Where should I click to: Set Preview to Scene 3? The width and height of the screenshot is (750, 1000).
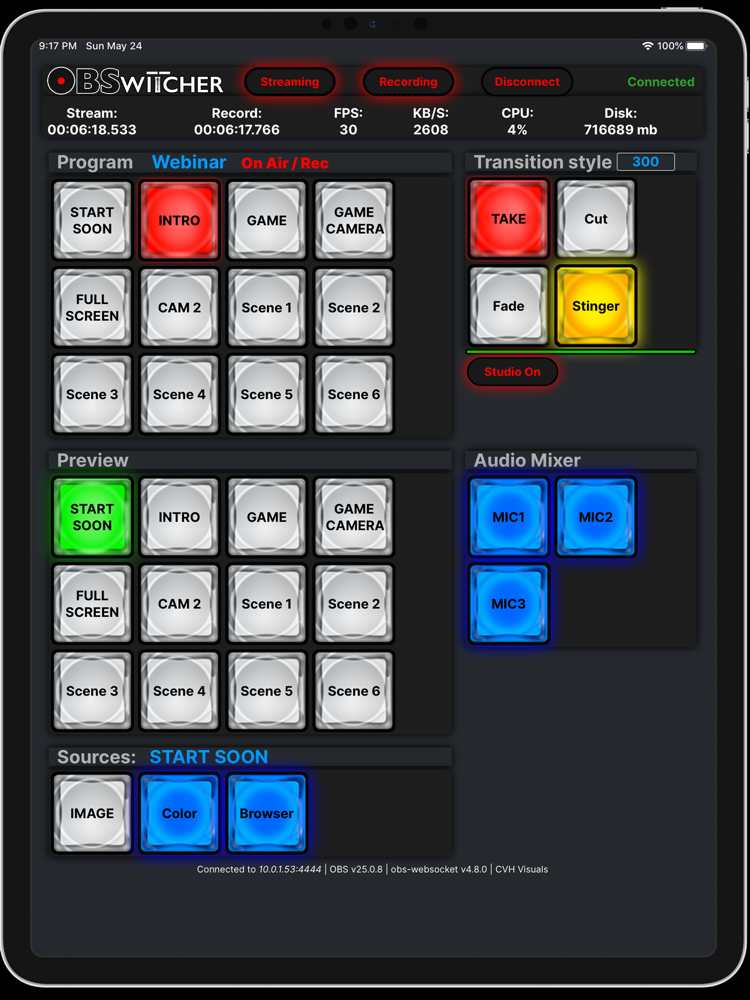coord(92,691)
